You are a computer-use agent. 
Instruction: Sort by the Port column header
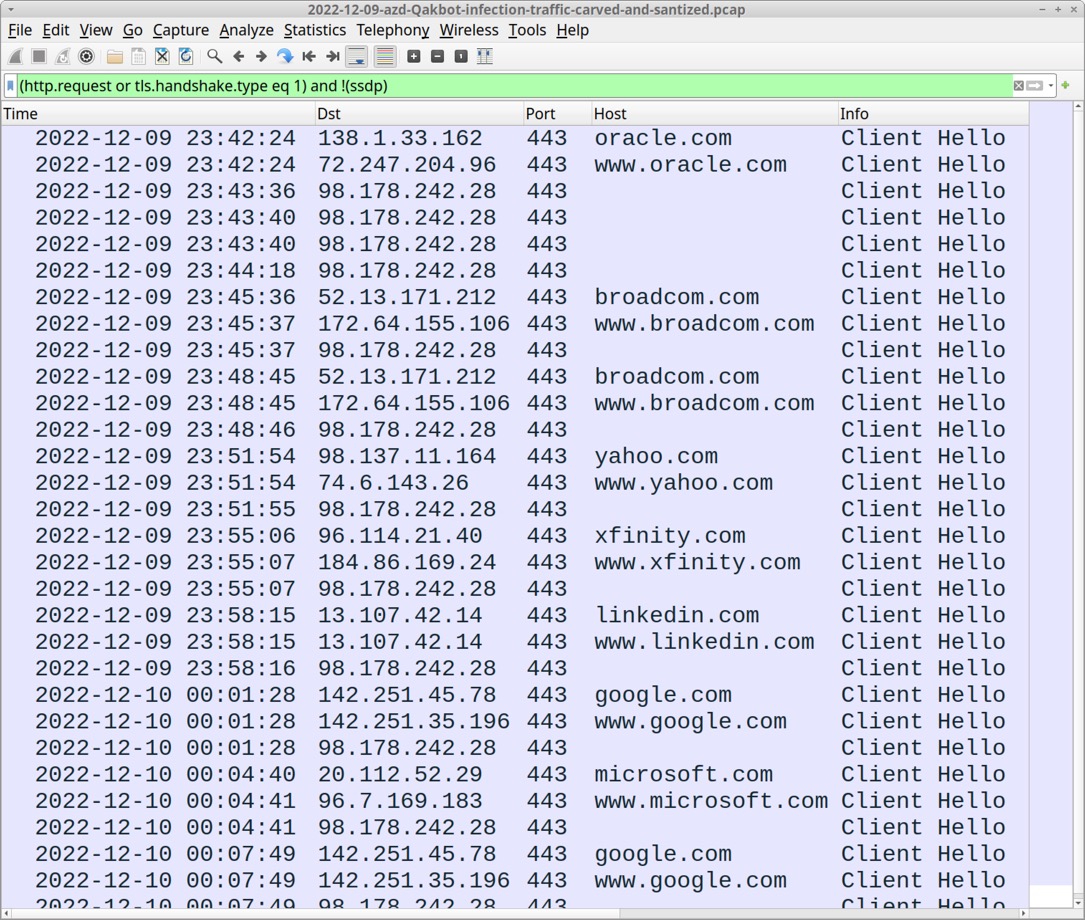(557, 113)
